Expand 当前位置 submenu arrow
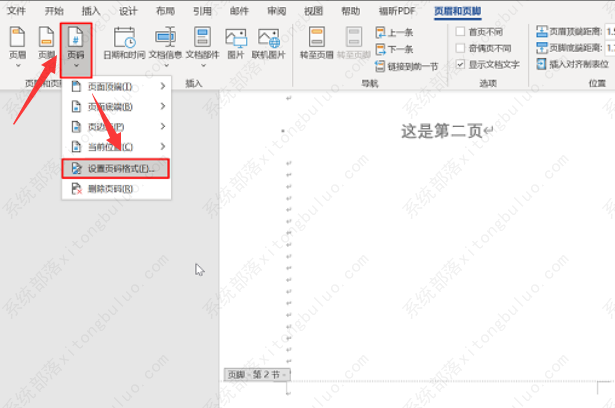 [x=163, y=146]
